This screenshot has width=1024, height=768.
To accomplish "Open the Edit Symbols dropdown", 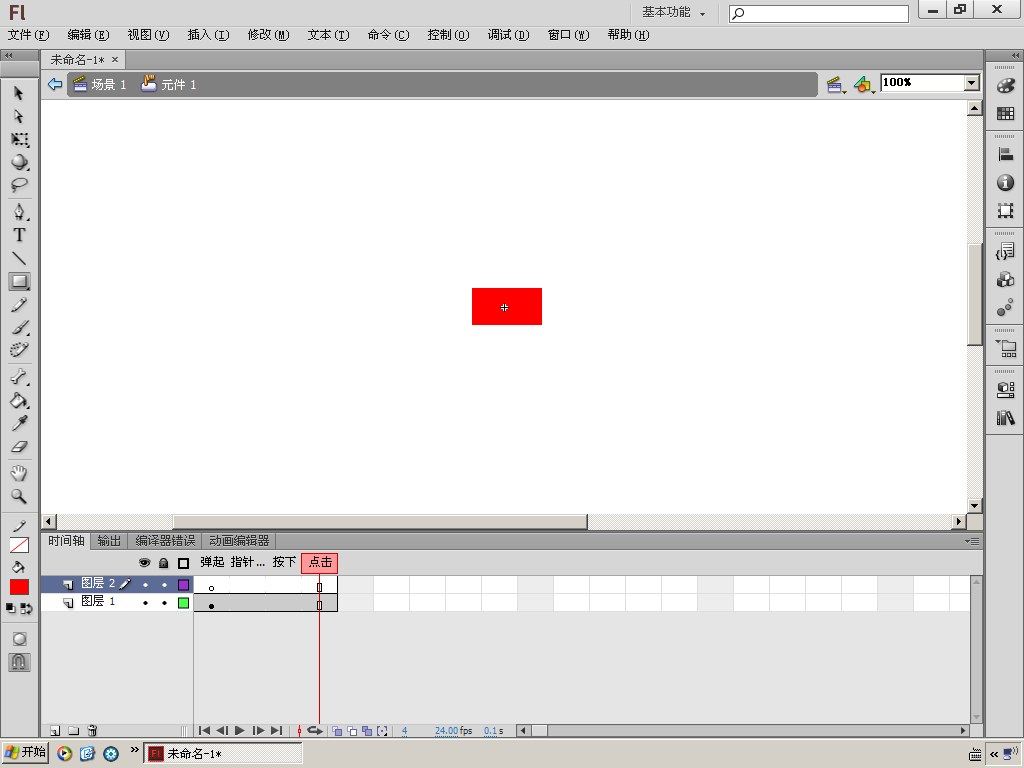I will 864,84.
